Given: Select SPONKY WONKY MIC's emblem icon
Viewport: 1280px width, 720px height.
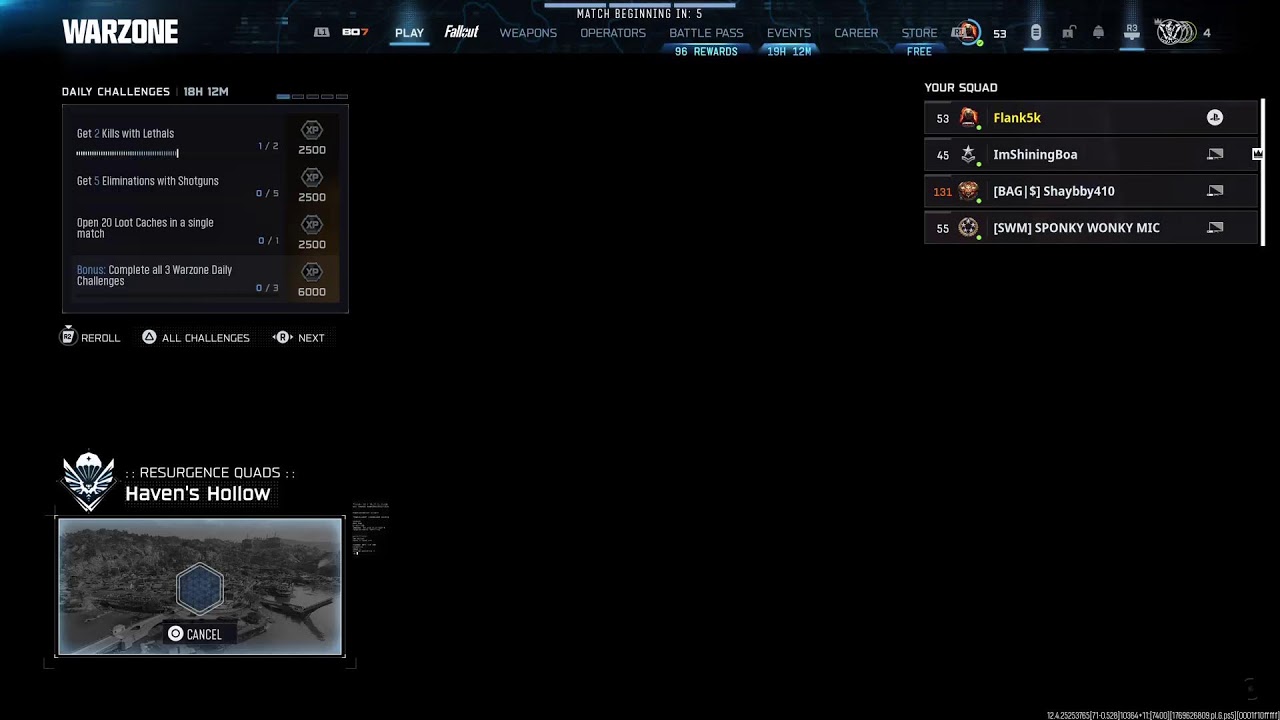Looking at the screenshot, I should tap(968, 228).
